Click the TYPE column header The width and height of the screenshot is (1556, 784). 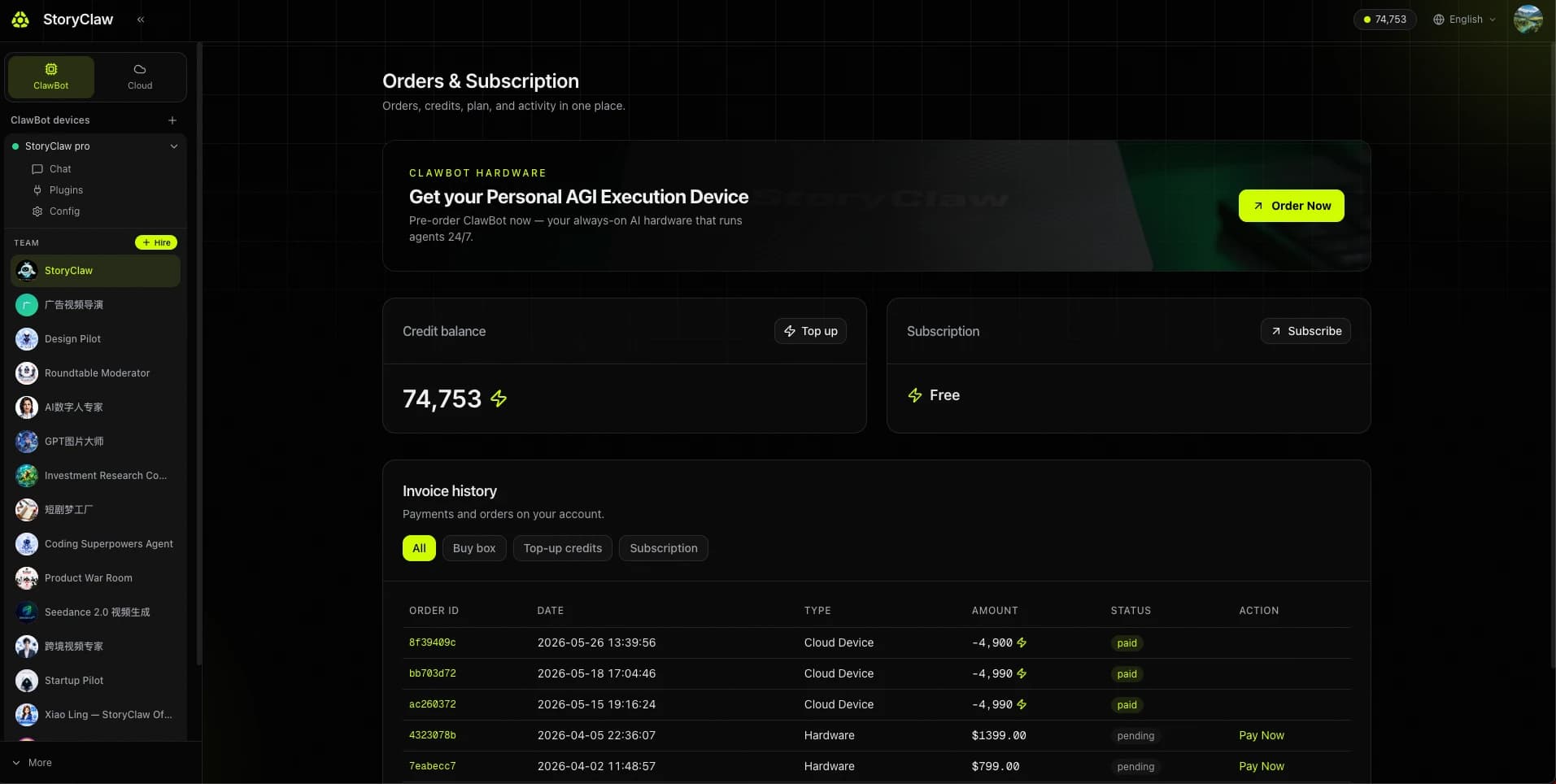coord(817,611)
